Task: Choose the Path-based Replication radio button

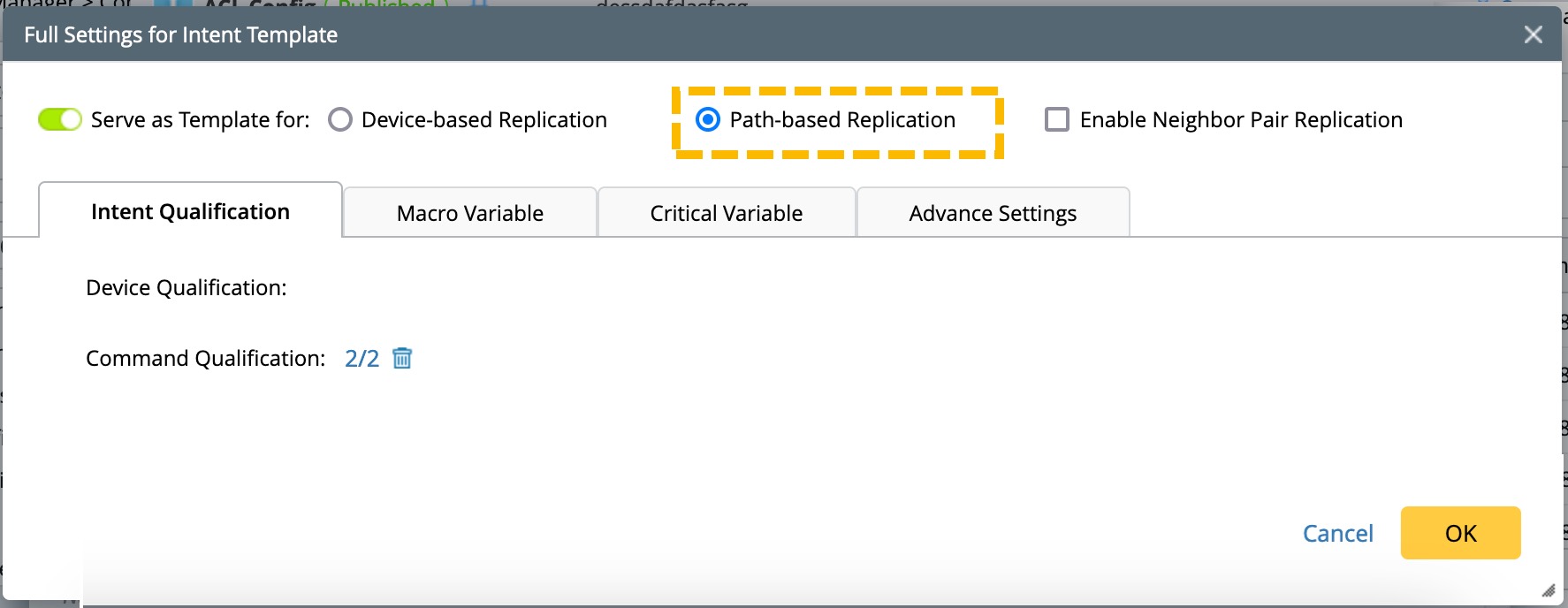Action: (708, 119)
